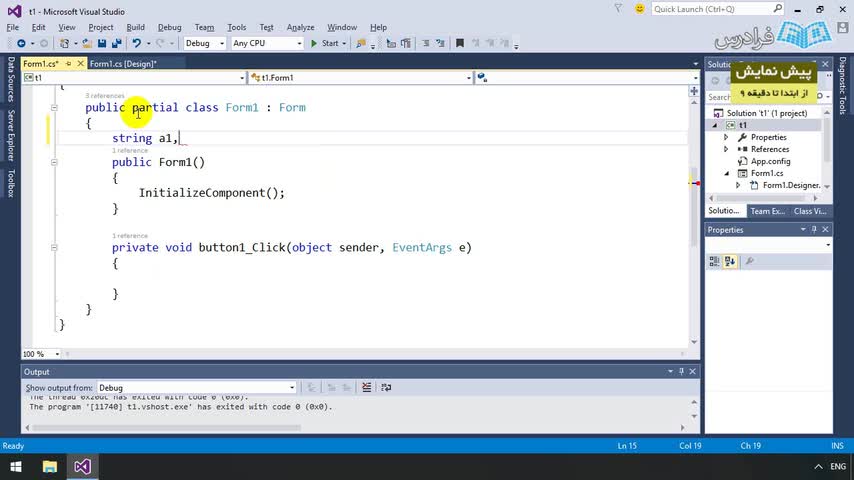The height and width of the screenshot is (480, 854).
Task: Click the Start debugging button
Action: [325, 44]
